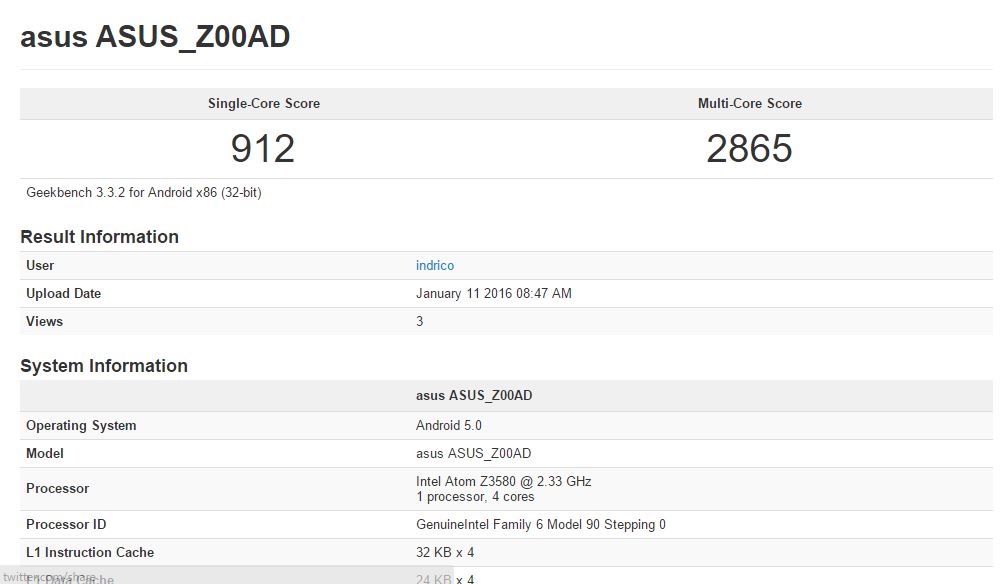1004x584 pixels.
Task: Select the Views row label
Action: pyautogui.click(x=44, y=321)
